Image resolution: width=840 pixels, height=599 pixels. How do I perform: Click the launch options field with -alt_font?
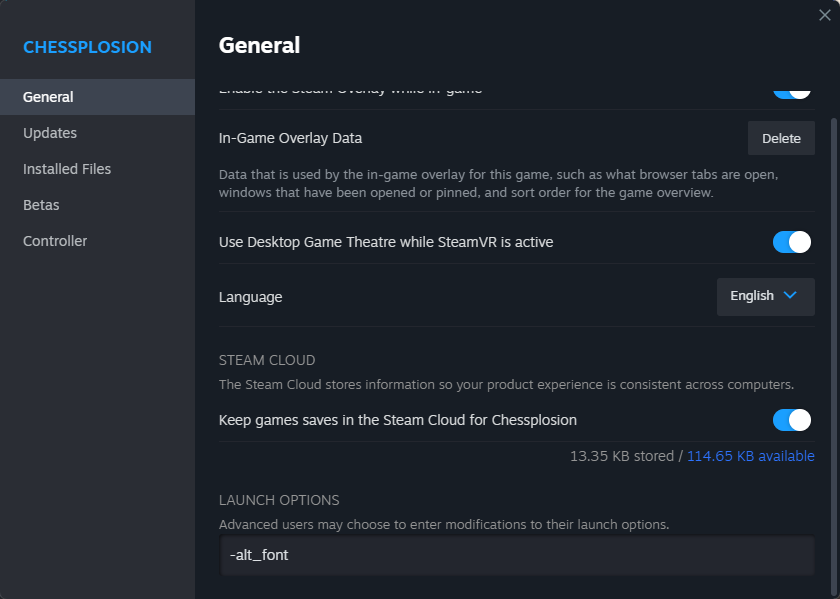(x=516, y=555)
